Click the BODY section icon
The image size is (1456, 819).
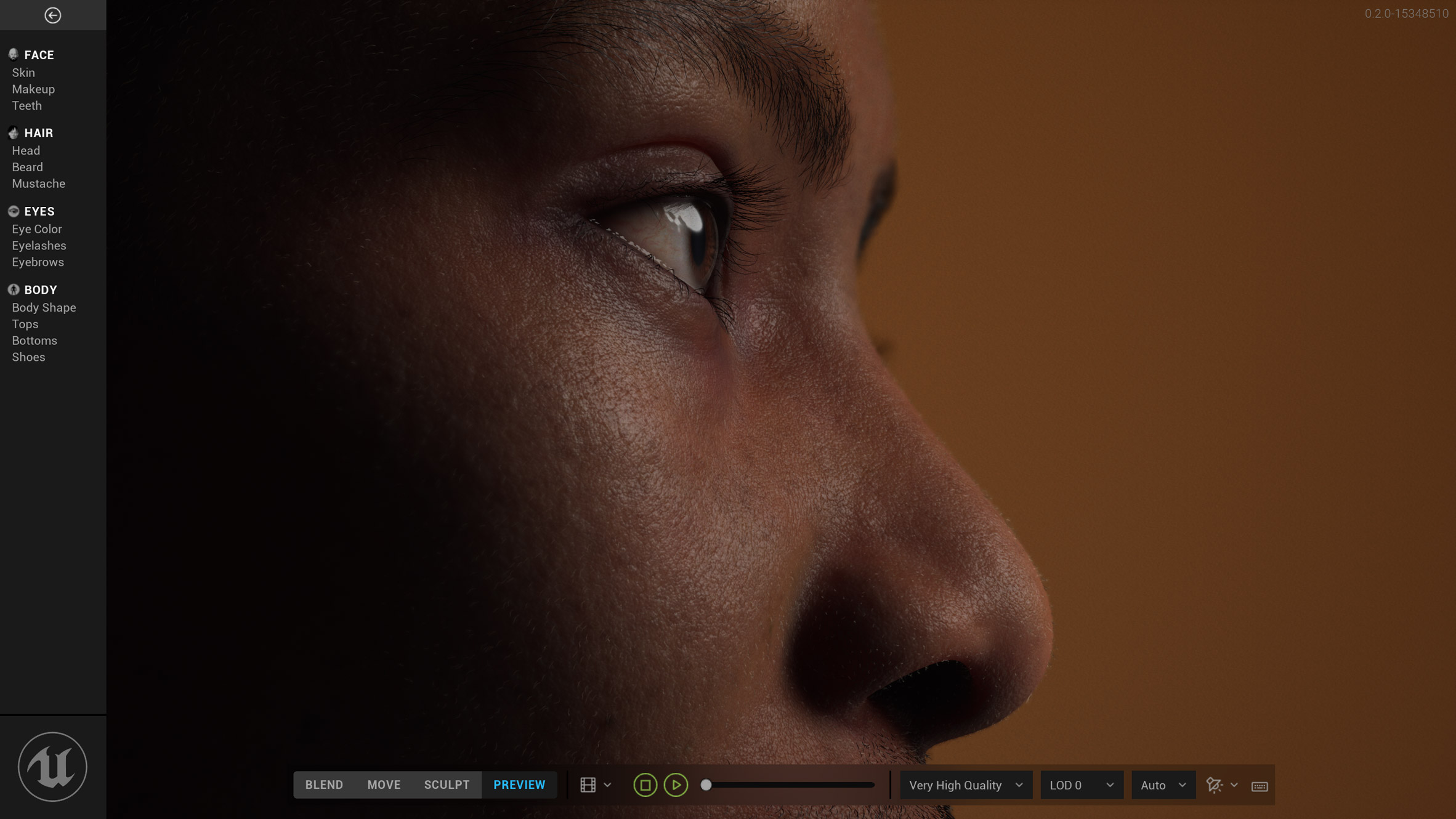tap(13, 289)
